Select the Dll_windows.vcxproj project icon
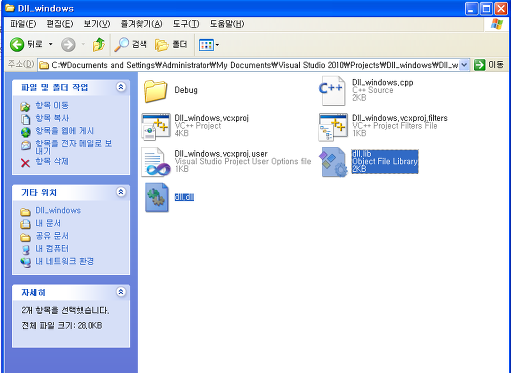Image resolution: width=511 pixels, height=373 pixels. [156, 127]
